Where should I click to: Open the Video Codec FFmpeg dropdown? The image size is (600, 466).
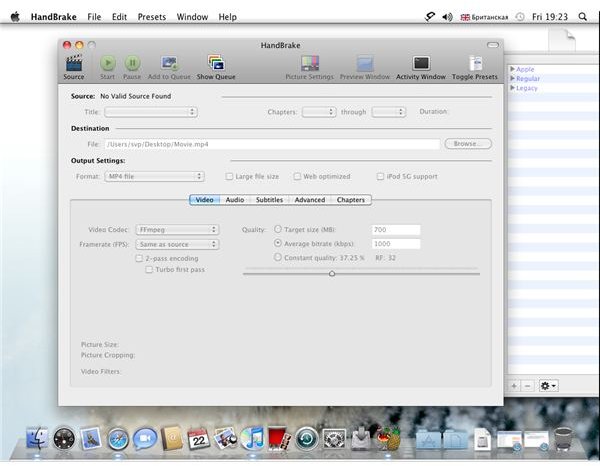[x=177, y=230]
